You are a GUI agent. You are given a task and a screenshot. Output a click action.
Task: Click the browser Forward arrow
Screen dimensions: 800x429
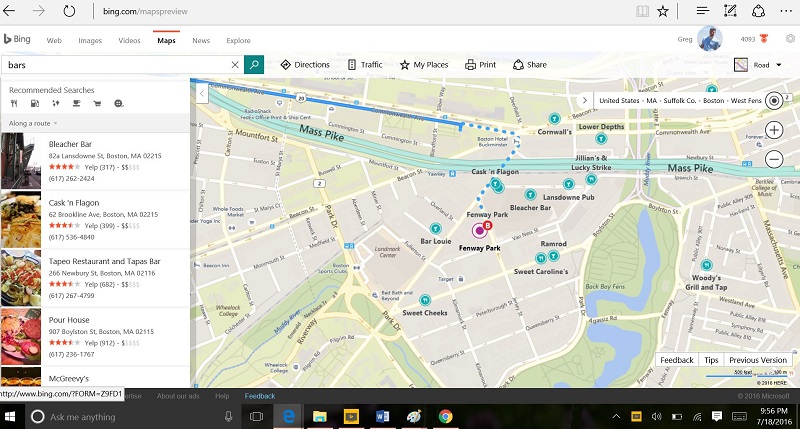(39, 11)
